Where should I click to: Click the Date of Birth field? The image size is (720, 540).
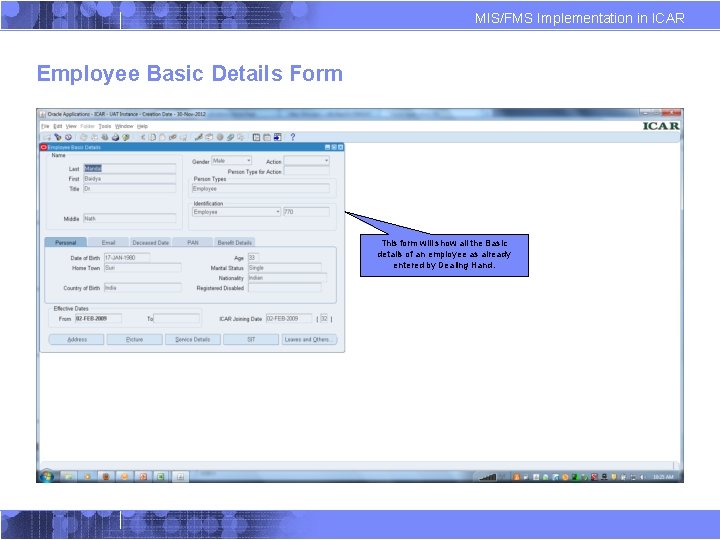point(127,258)
